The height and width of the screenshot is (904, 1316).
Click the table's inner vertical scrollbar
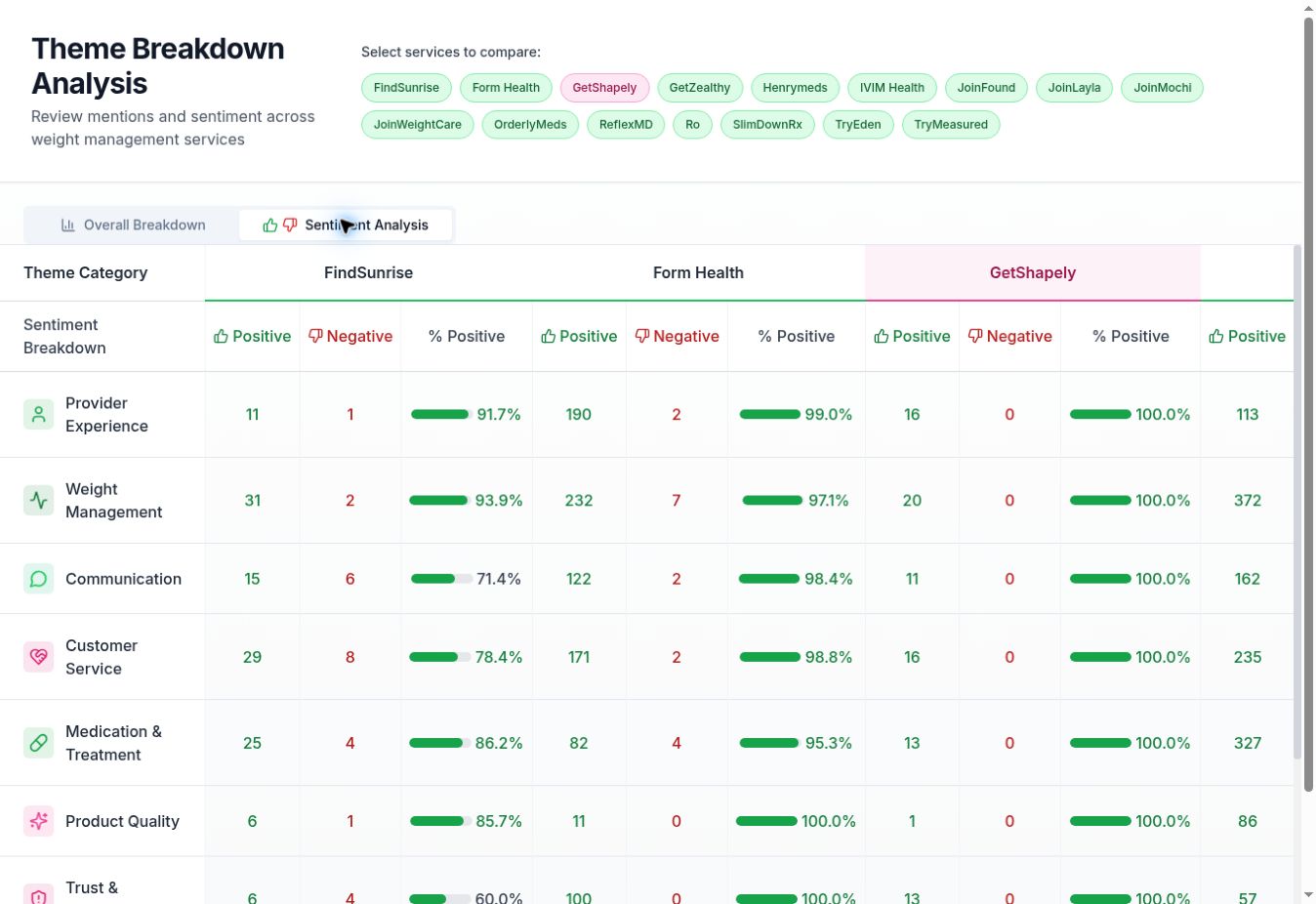click(1296, 502)
